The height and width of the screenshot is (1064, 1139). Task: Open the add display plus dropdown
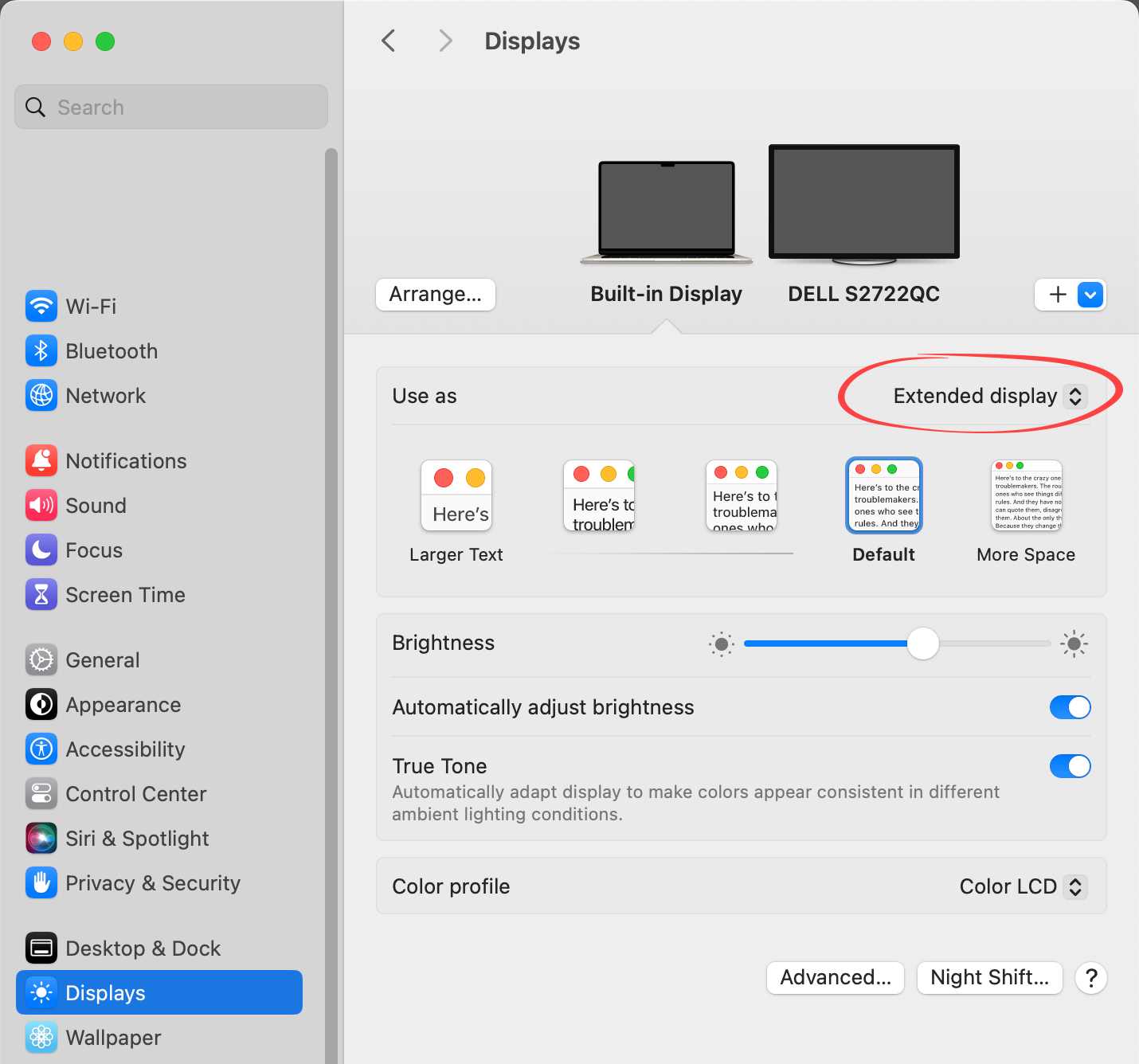coord(1090,295)
